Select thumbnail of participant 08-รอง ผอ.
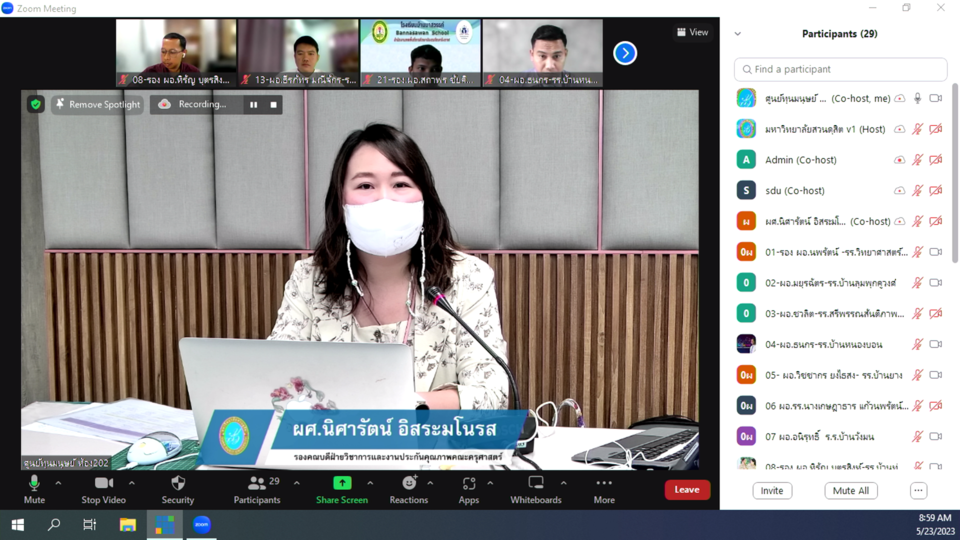Screen dimensions: 960x540 (176, 53)
